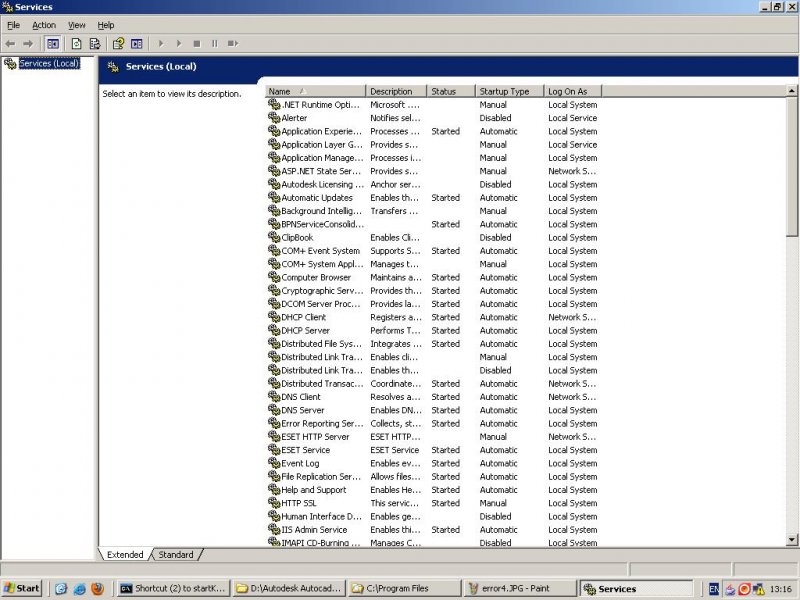Click the gear icon beside Event Log
Viewport: 800px width, 600px height.
[x=274, y=463]
